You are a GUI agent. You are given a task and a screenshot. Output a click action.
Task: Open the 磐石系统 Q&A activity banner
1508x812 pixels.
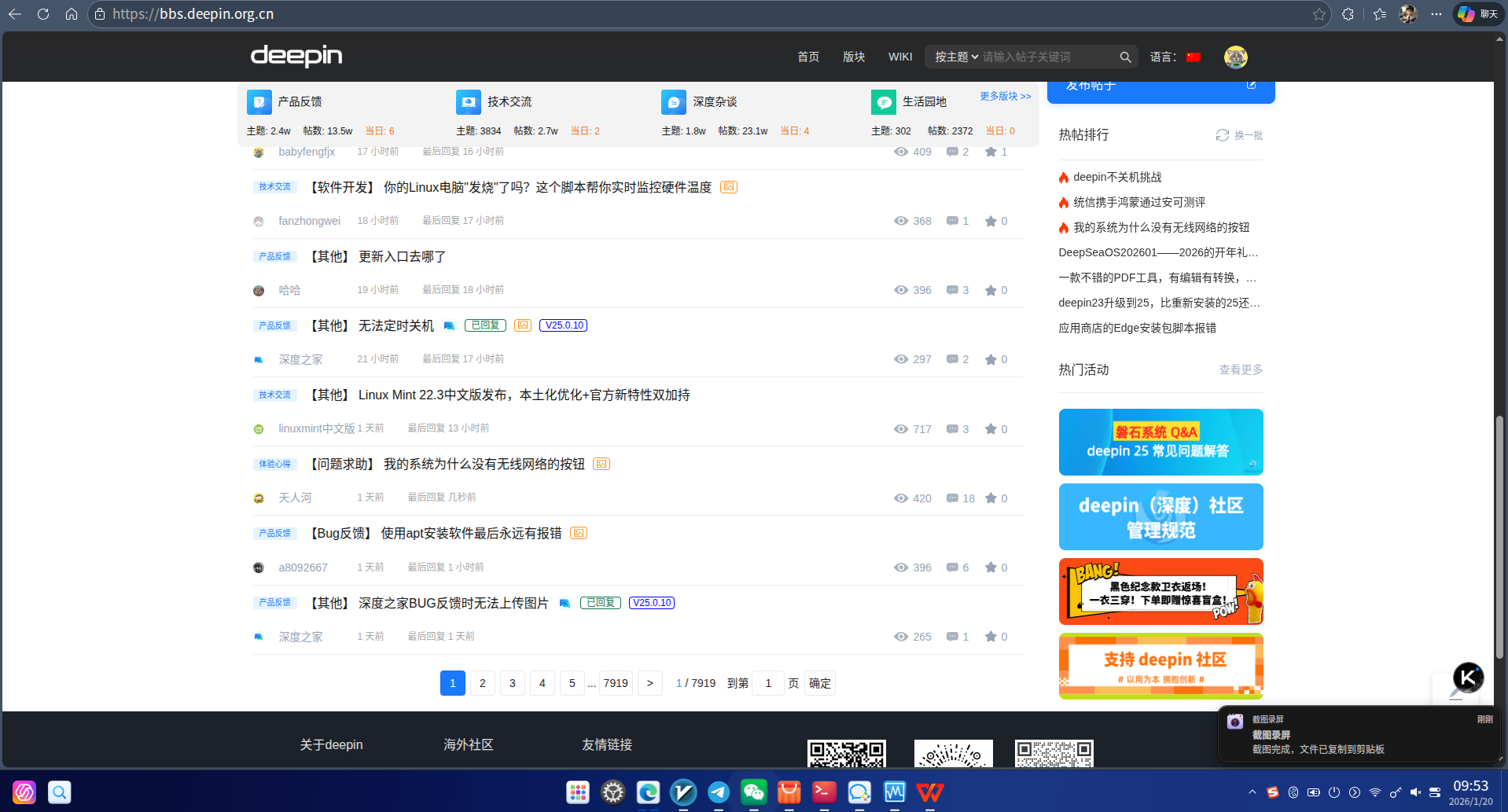[1160, 442]
